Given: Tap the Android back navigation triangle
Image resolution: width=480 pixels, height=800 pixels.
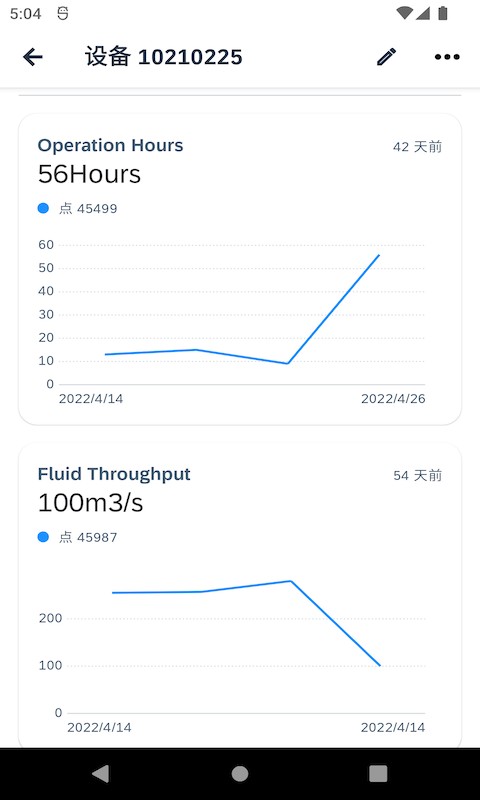Looking at the screenshot, I should point(100,773).
